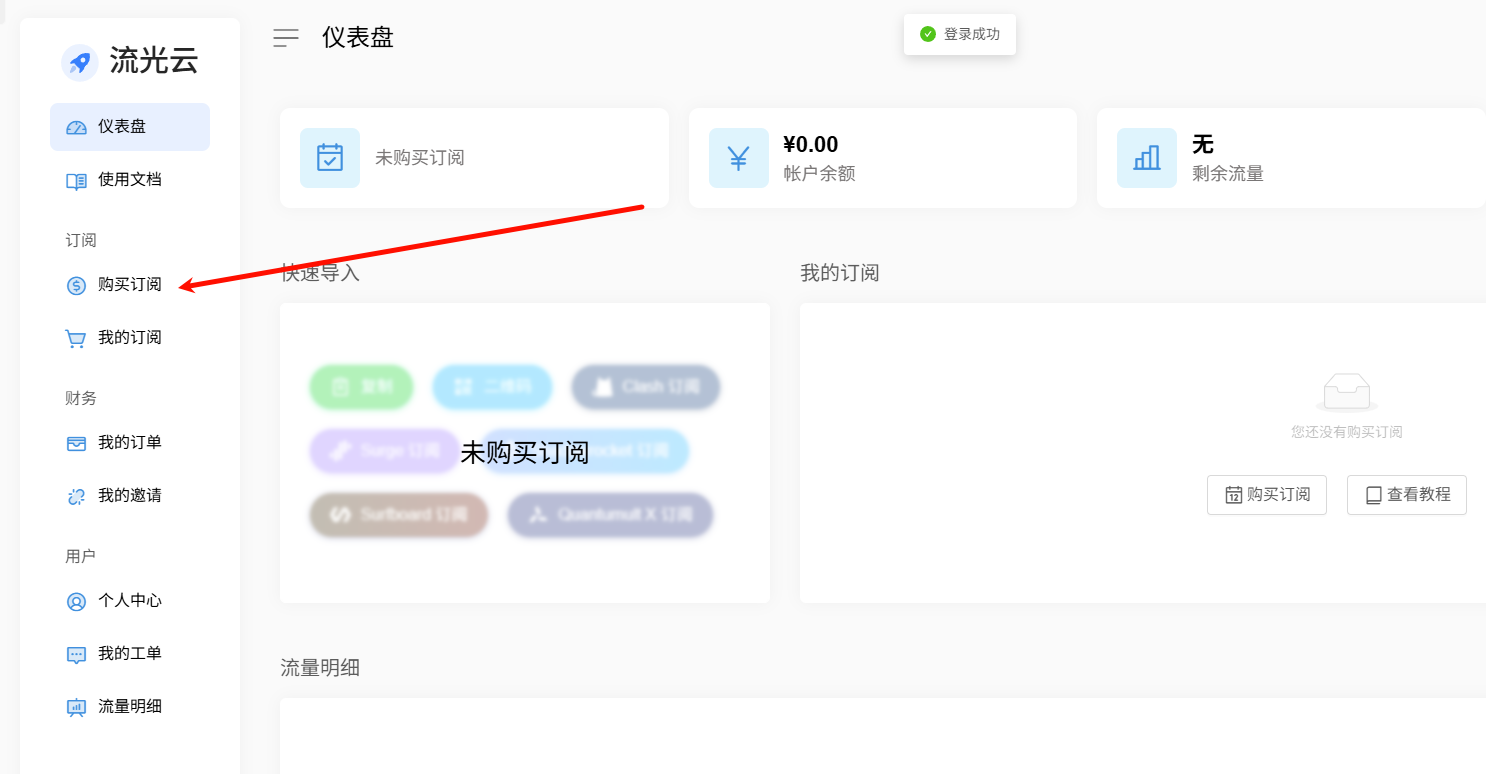The height and width of the screenshot is (774, 1486).
Task: Click the blurred Quantumult X 订阅 button
Action: click(x=610, y=515)
